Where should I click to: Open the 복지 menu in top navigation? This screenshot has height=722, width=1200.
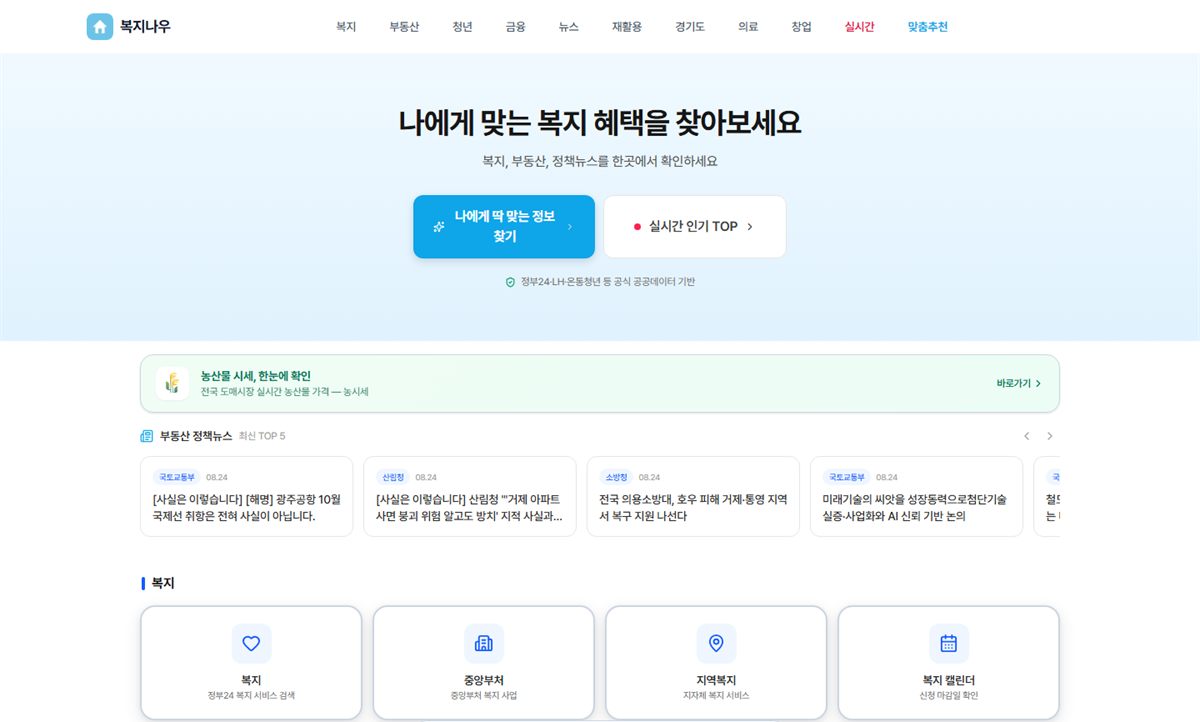(346, 27)
